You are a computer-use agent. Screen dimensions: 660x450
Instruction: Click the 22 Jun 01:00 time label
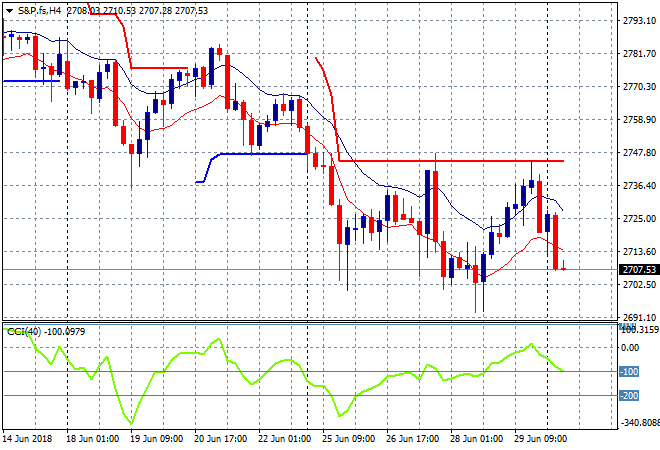click(x=285, y=439)
